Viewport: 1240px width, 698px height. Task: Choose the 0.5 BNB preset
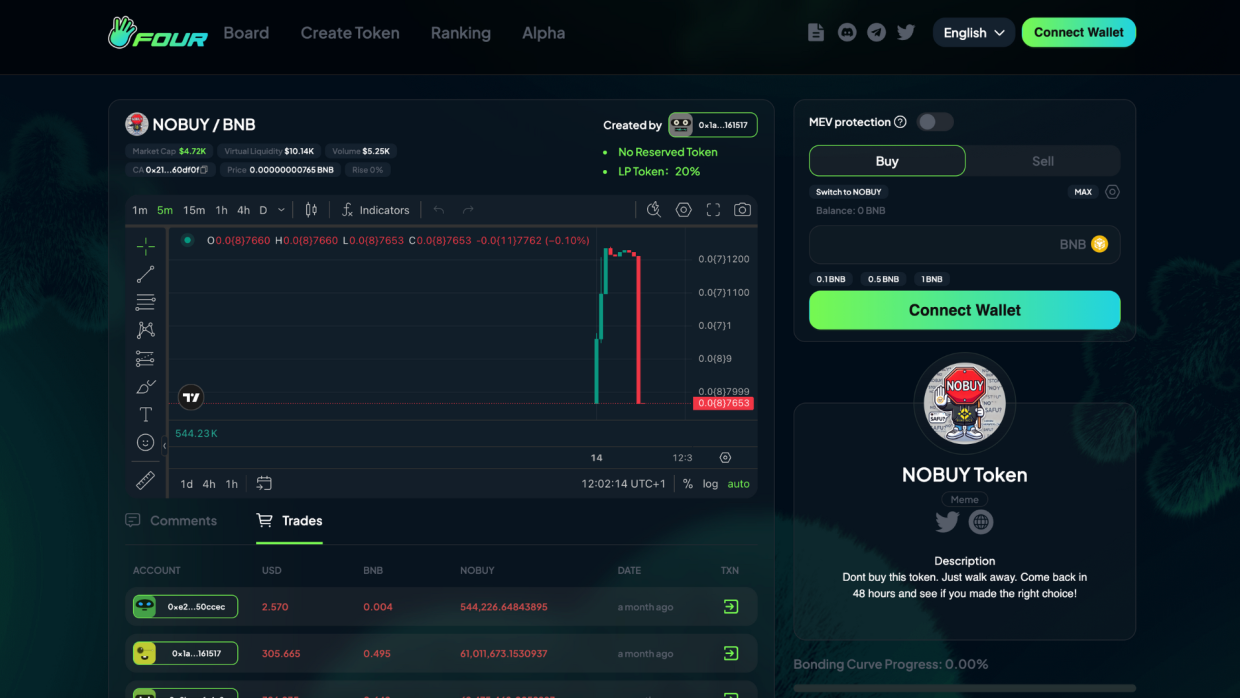[x=883, y=279]
